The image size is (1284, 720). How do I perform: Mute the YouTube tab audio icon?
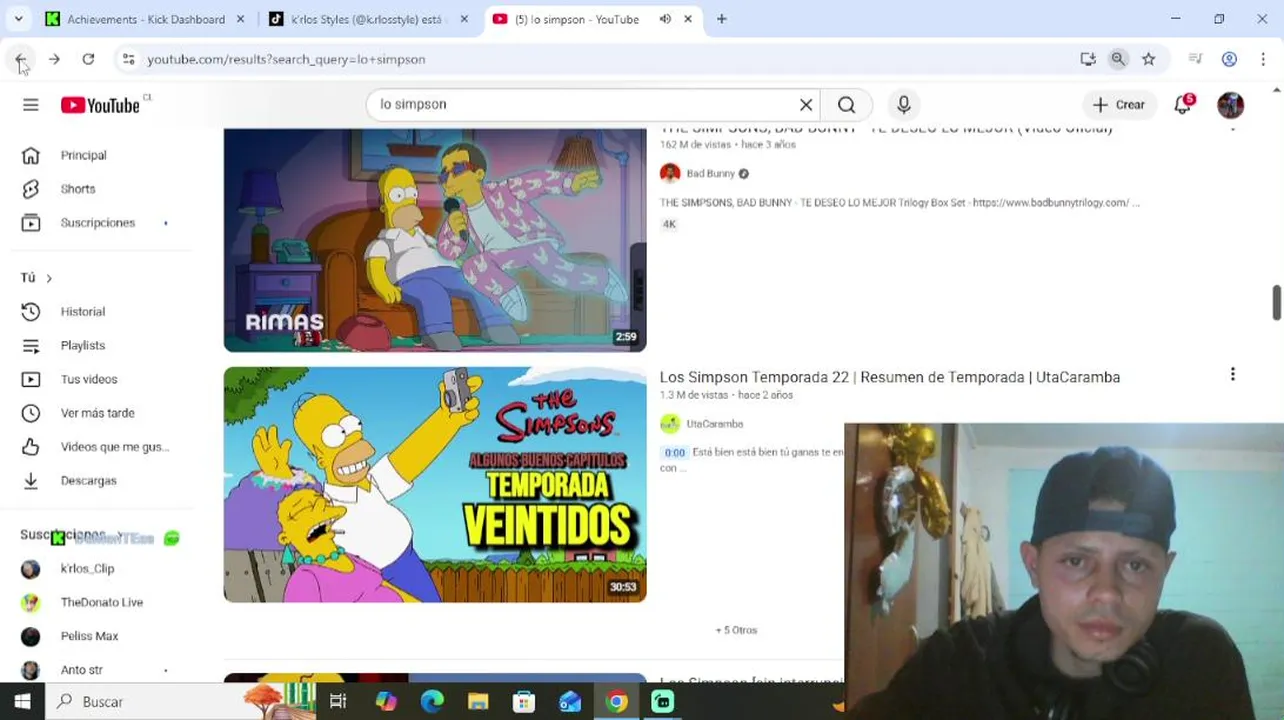(665, 19)
